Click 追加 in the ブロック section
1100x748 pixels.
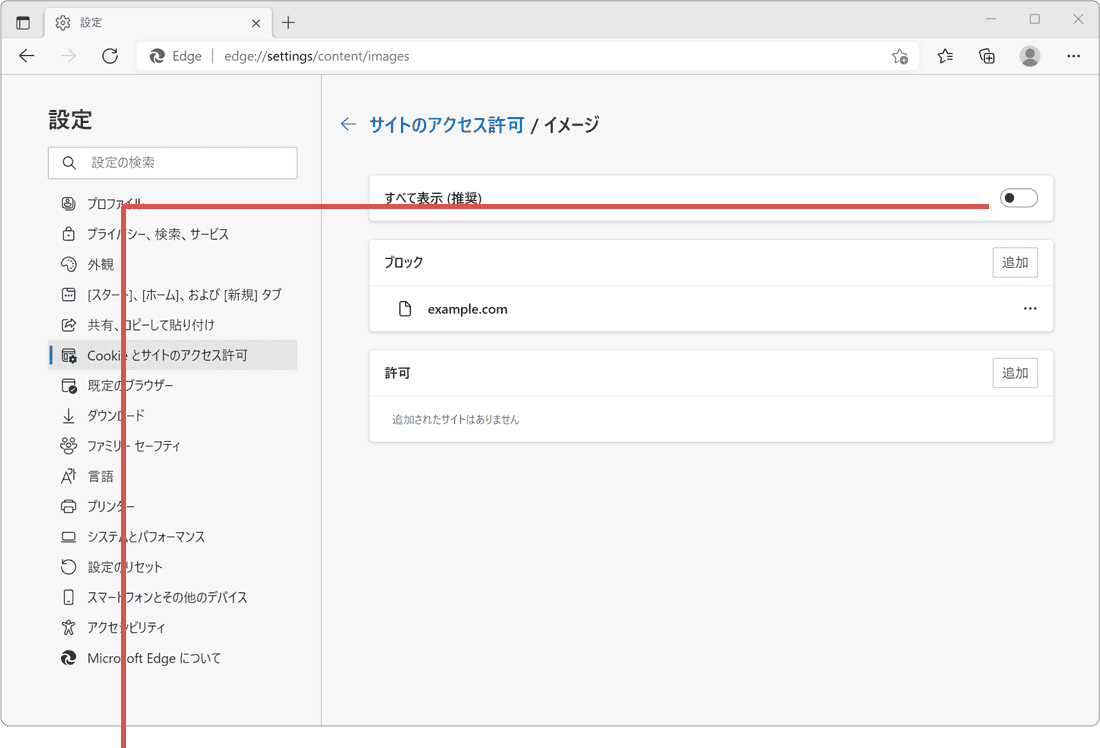click(x=1015, y=262)
